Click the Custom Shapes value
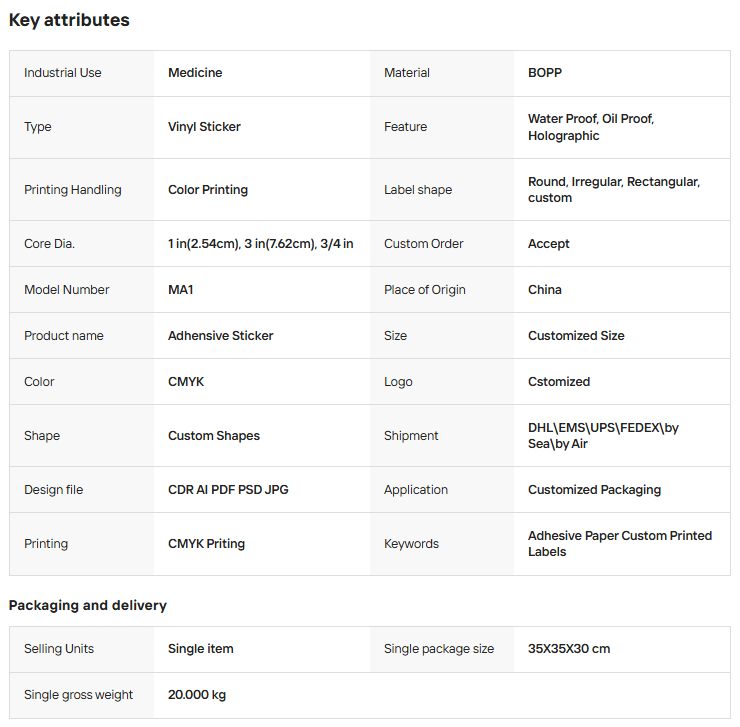 [x=214, y=436]
